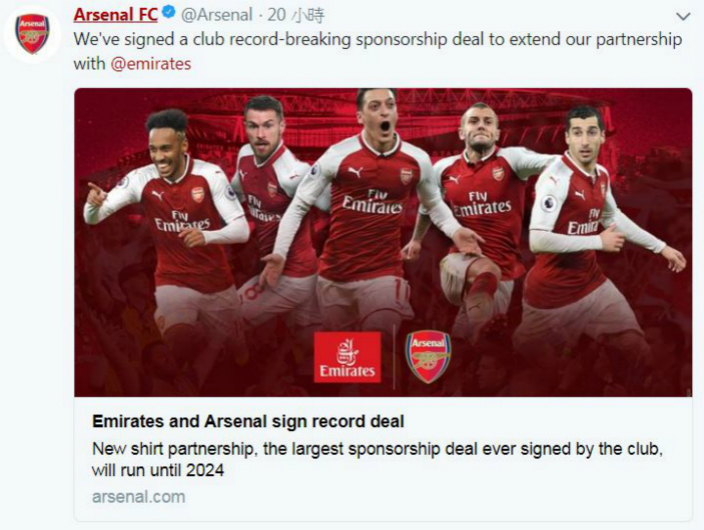Screen dimensions: 704x530
Task: Open the tweet timestamp 20 小時
Action: pyautogui.click(x=296, y=15)
